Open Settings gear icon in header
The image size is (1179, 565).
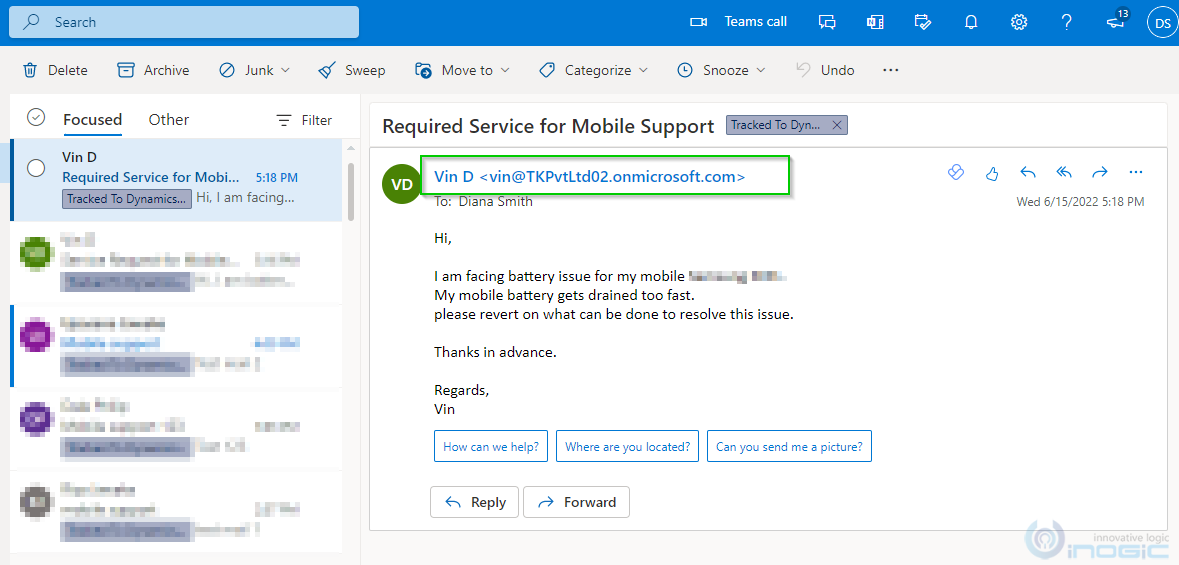click(1019, 22)
